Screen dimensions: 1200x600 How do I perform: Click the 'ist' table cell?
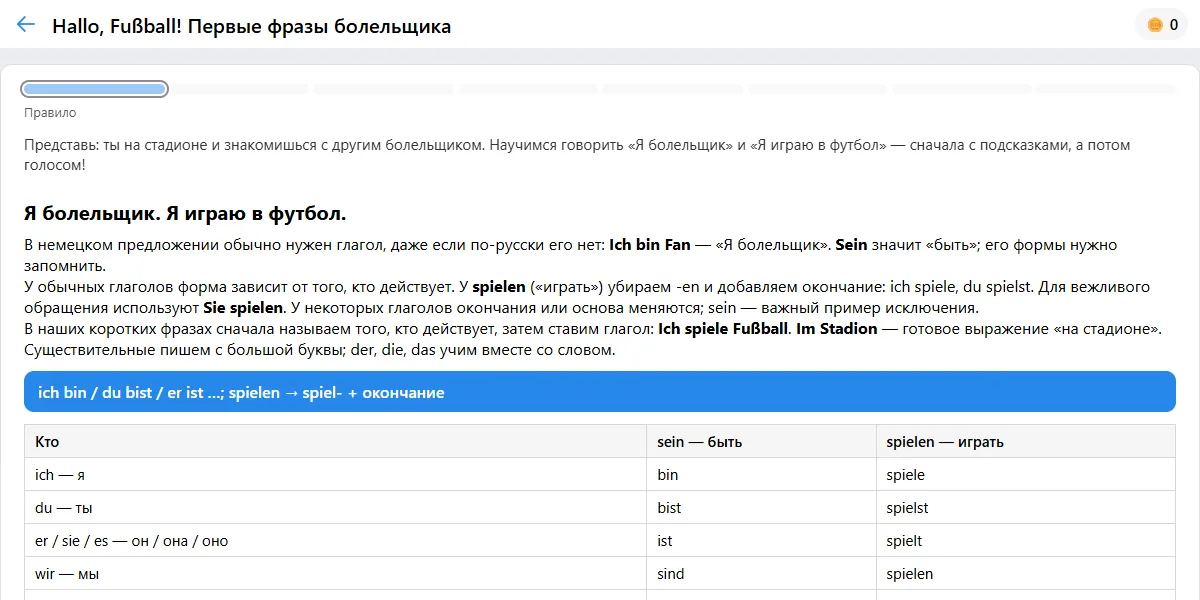click(761, 541)
